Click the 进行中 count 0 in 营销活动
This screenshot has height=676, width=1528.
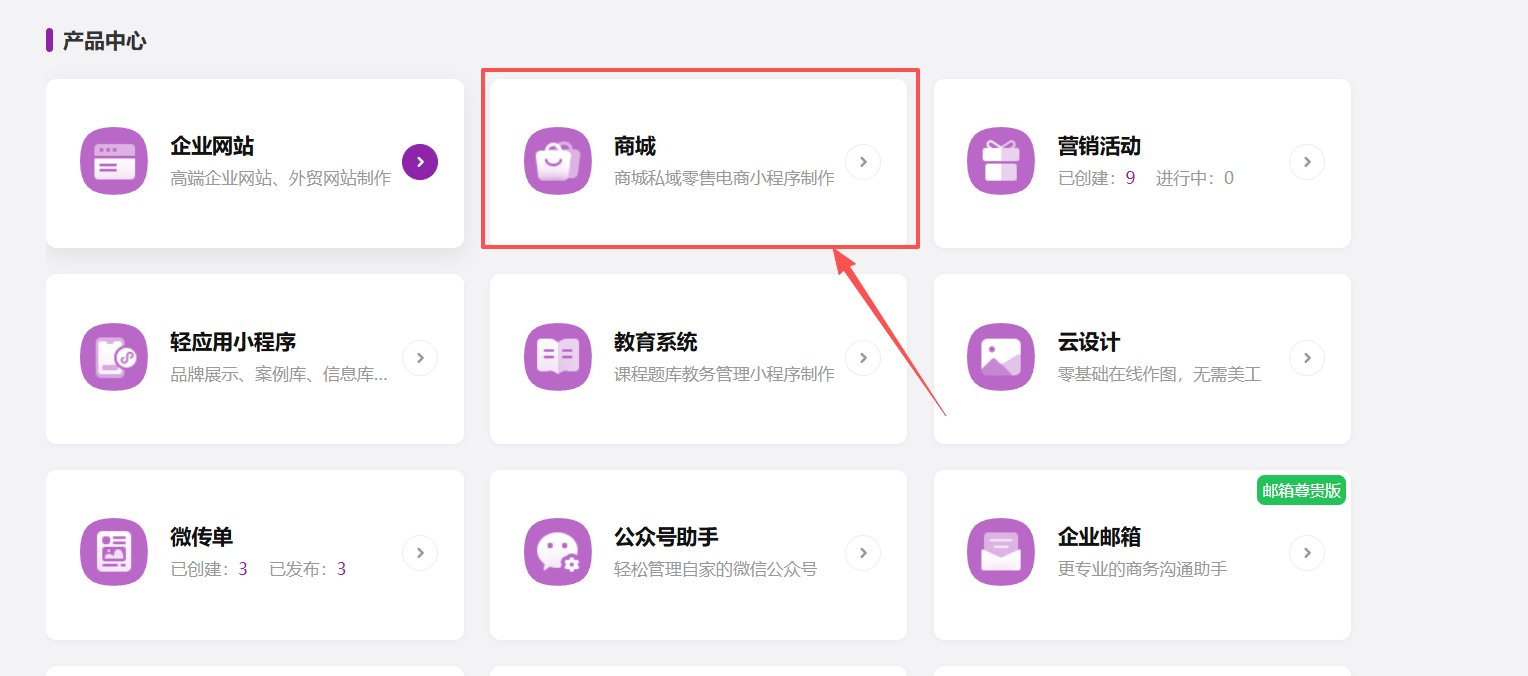(1229, 178)
